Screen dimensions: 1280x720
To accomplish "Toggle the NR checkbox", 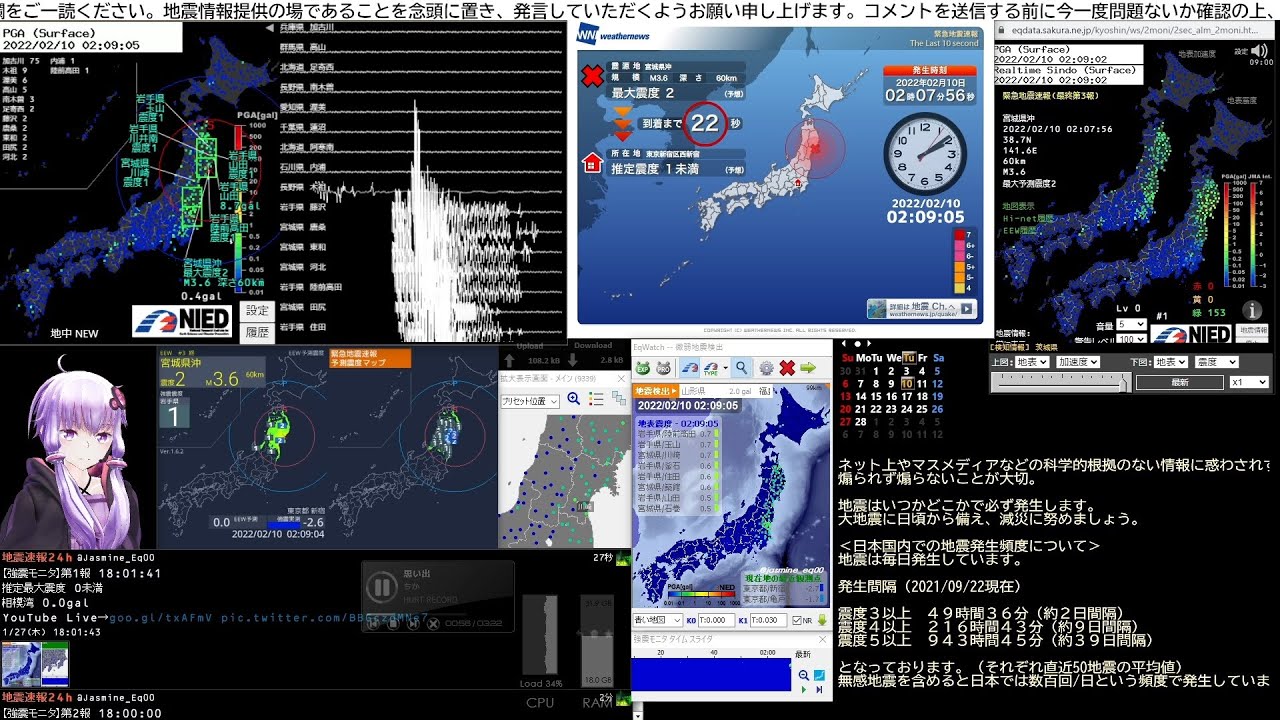I will pyautogui.click(x=795, y=620).
